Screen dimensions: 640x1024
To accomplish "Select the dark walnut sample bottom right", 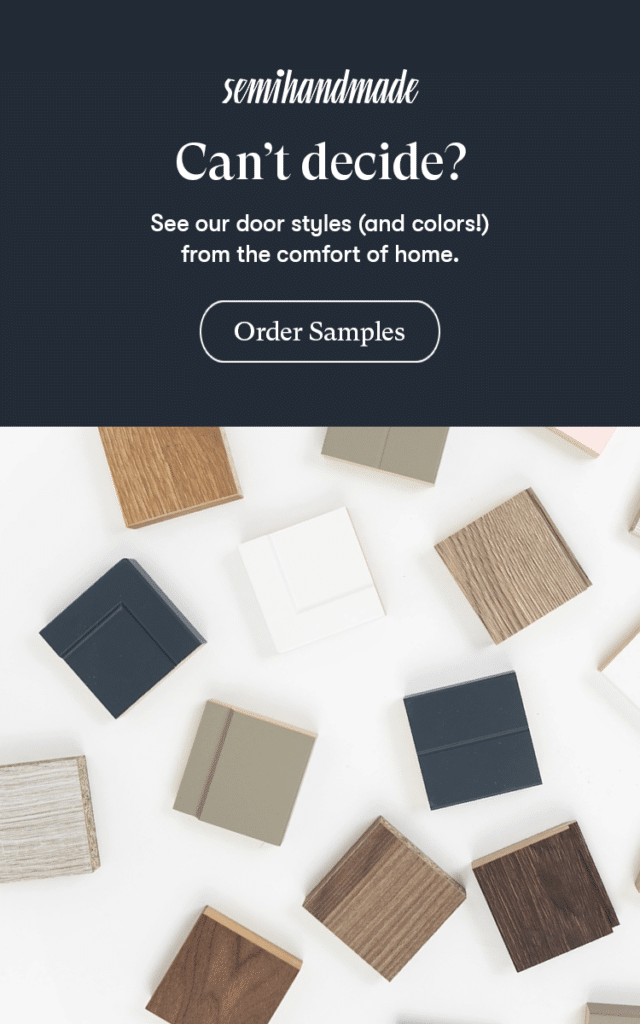I will [x=545, y=896].
